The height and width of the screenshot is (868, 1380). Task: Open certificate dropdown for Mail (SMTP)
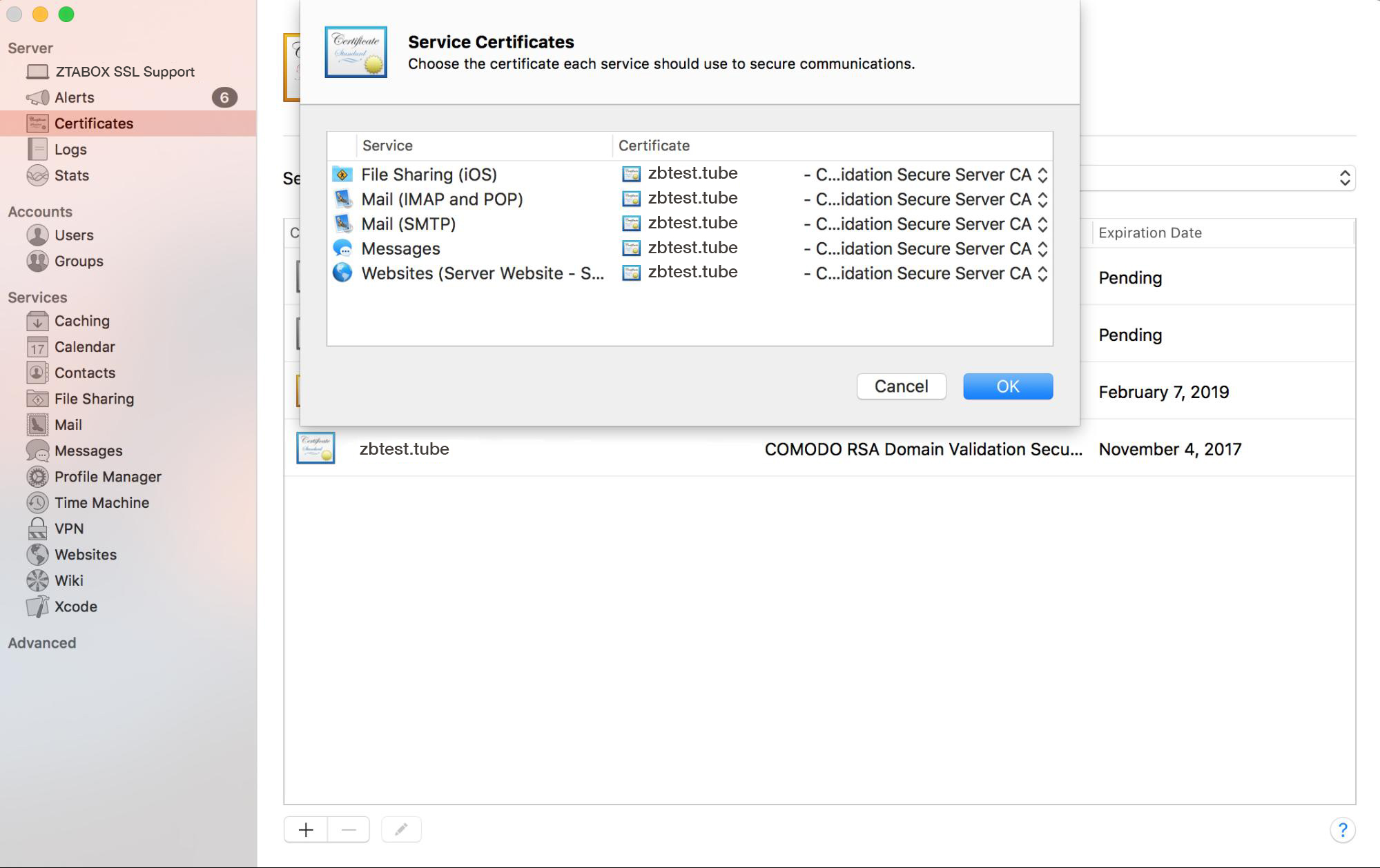1042,224
